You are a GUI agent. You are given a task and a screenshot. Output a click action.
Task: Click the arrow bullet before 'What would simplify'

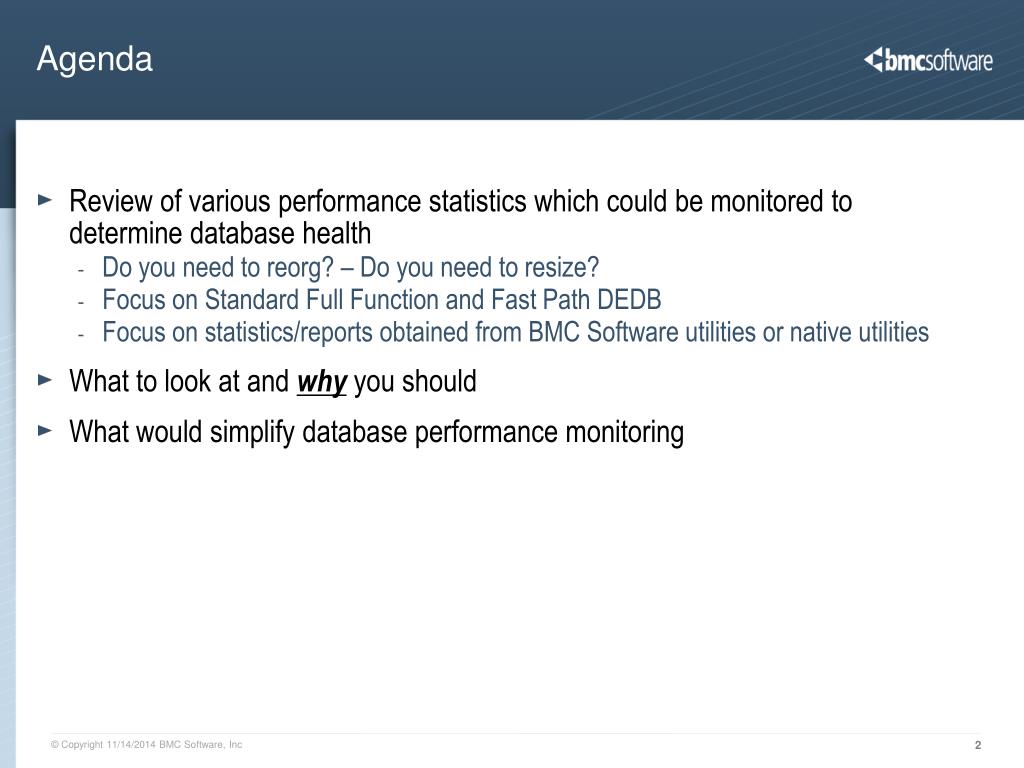tap(45, 430)
